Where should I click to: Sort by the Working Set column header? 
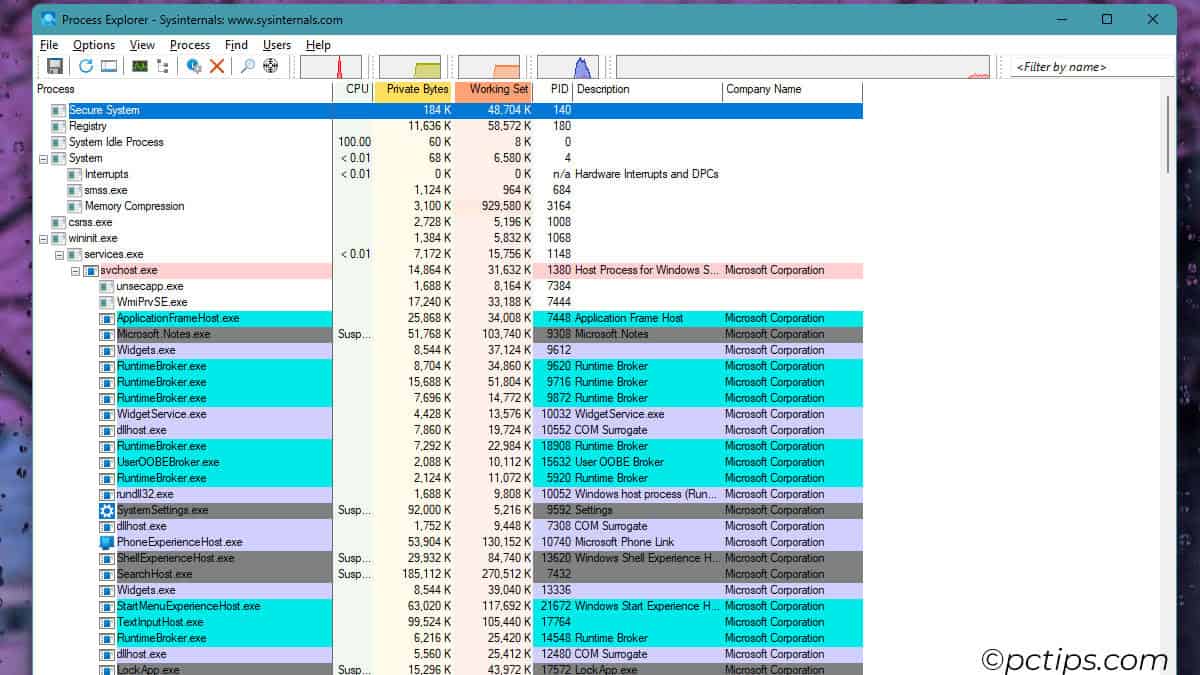[492, 89]
